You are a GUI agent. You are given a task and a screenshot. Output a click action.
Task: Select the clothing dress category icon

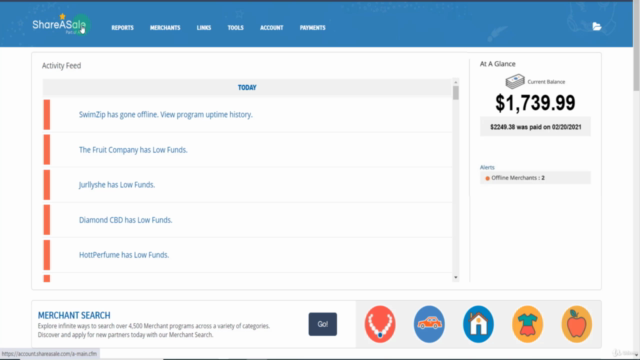(x=527, y=324)
